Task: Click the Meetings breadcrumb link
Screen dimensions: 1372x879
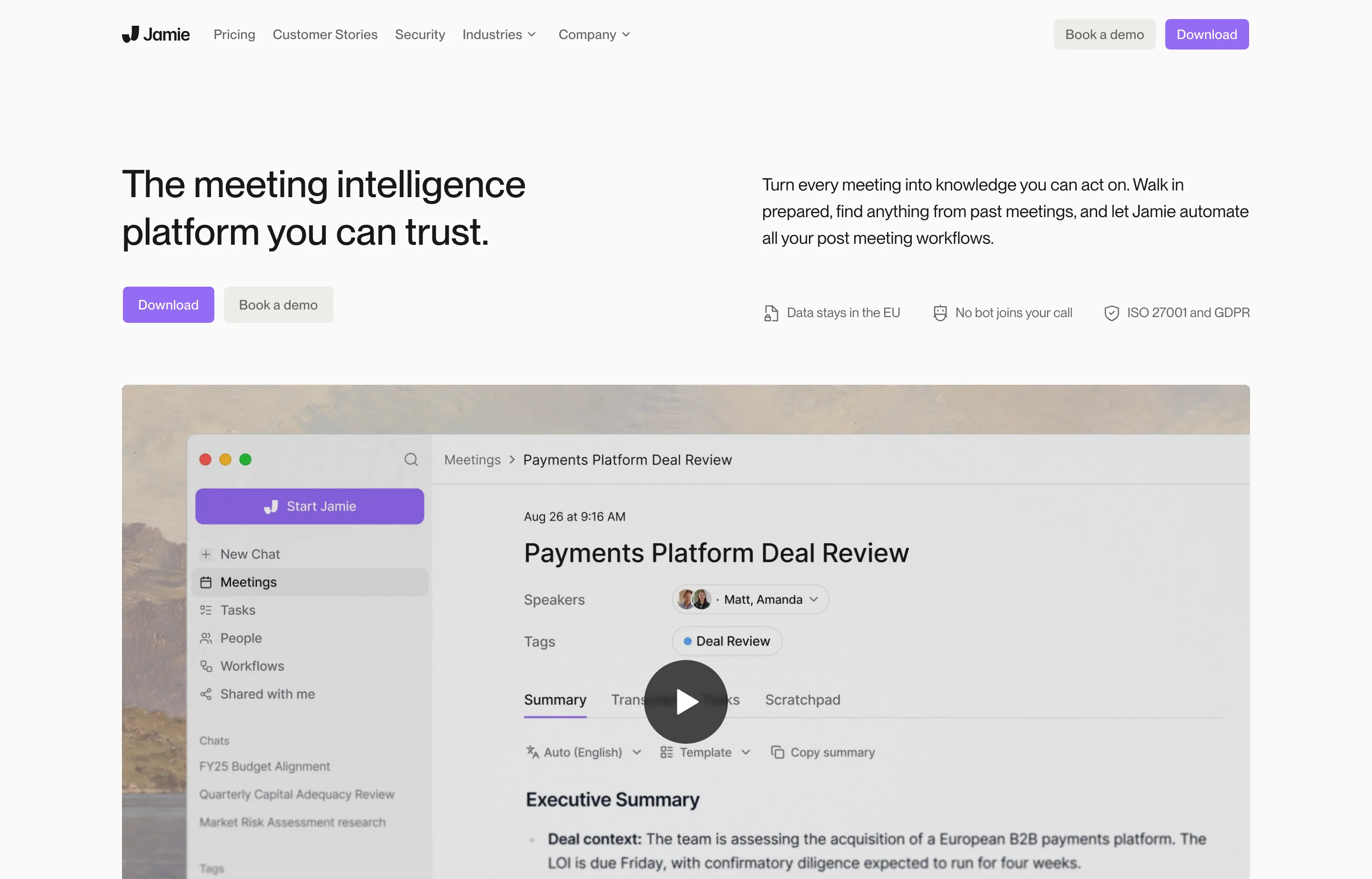Action: point(472,460)
